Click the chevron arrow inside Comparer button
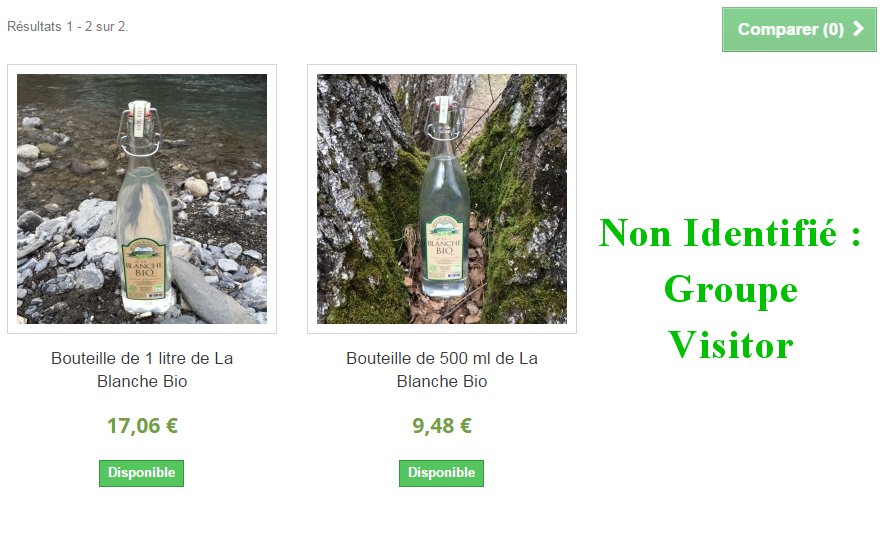Screen dimensions: 889x535 (858, 28)
